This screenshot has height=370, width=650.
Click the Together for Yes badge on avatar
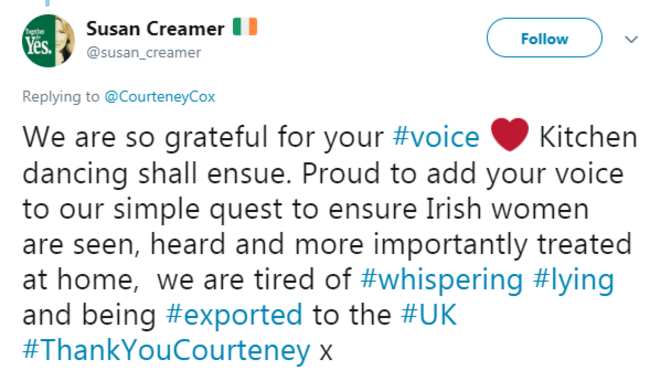pos(37,42)
